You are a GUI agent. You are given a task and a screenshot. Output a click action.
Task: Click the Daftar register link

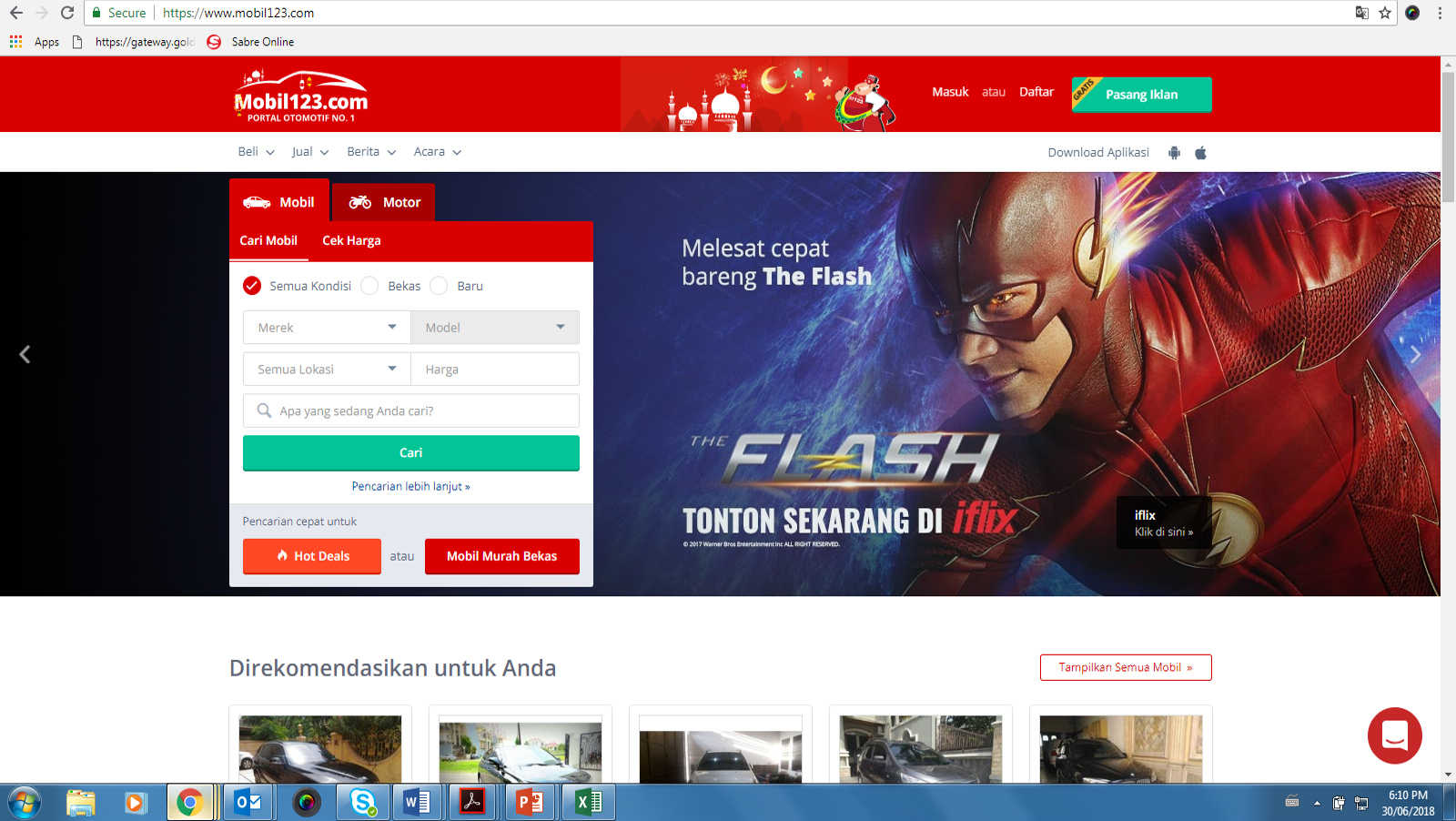point(1036,92)
